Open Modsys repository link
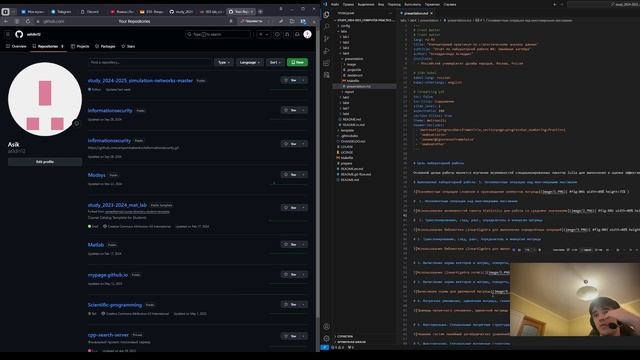The image size is (640, 360). (97, 175)
